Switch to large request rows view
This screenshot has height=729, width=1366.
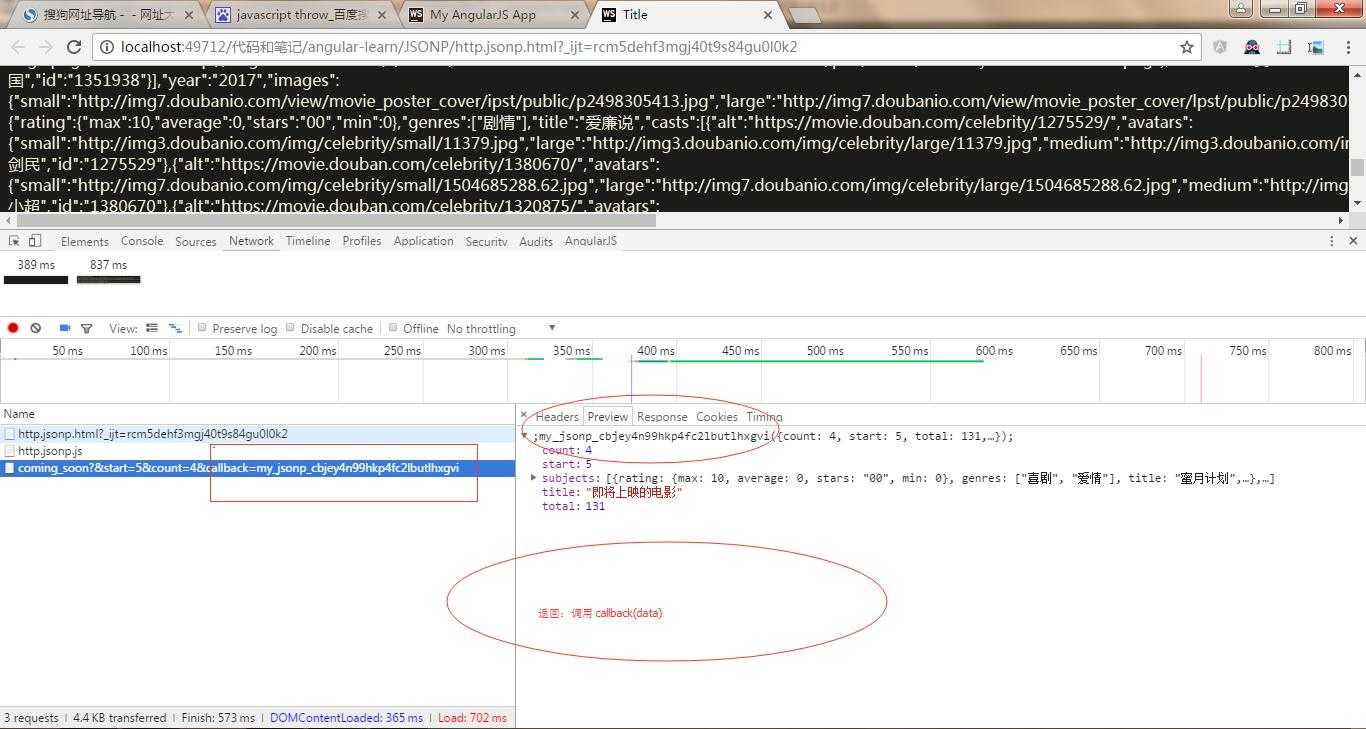coord(152,328)
